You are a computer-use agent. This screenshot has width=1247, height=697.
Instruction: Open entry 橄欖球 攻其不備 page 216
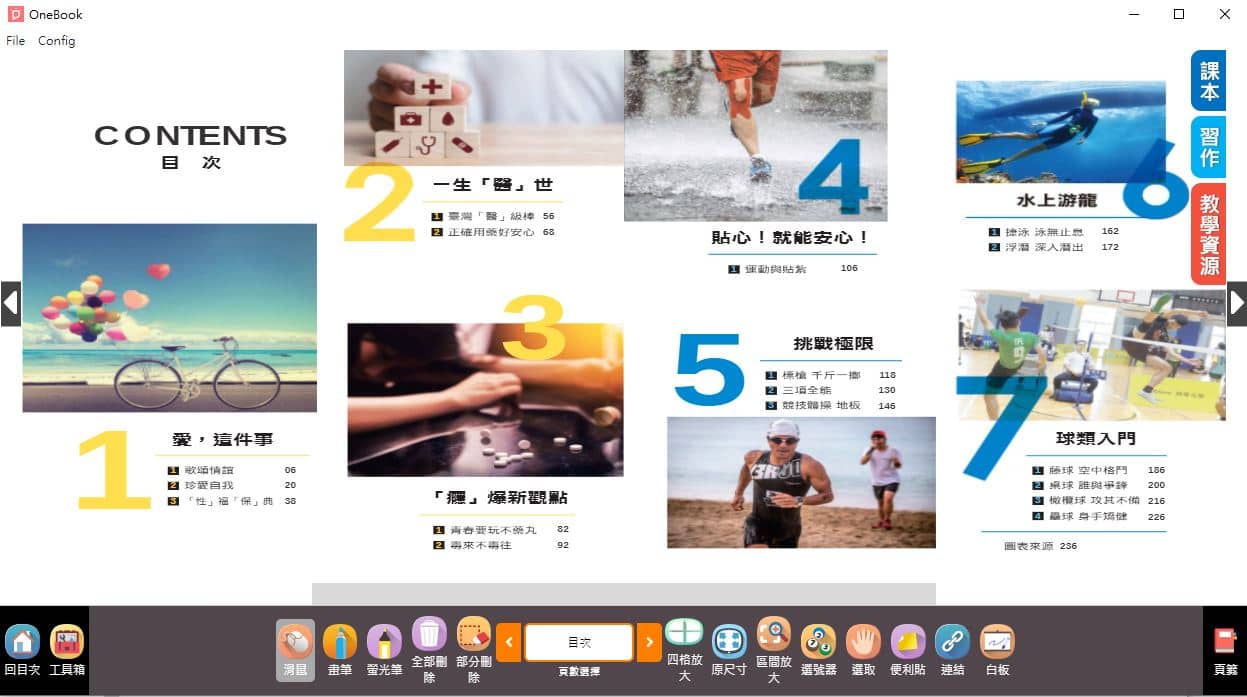pos(1099,501)
